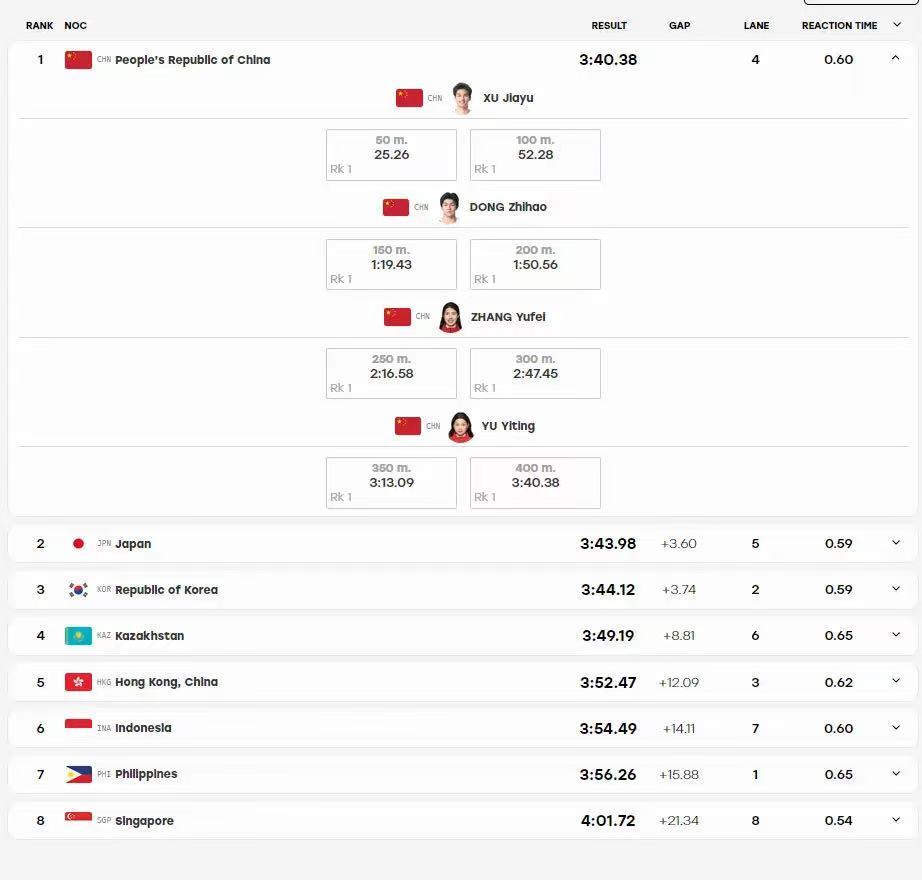The image size is (922, 880).
Task: Click the flag beside XU Jiayu
Action: click(409, 98)
